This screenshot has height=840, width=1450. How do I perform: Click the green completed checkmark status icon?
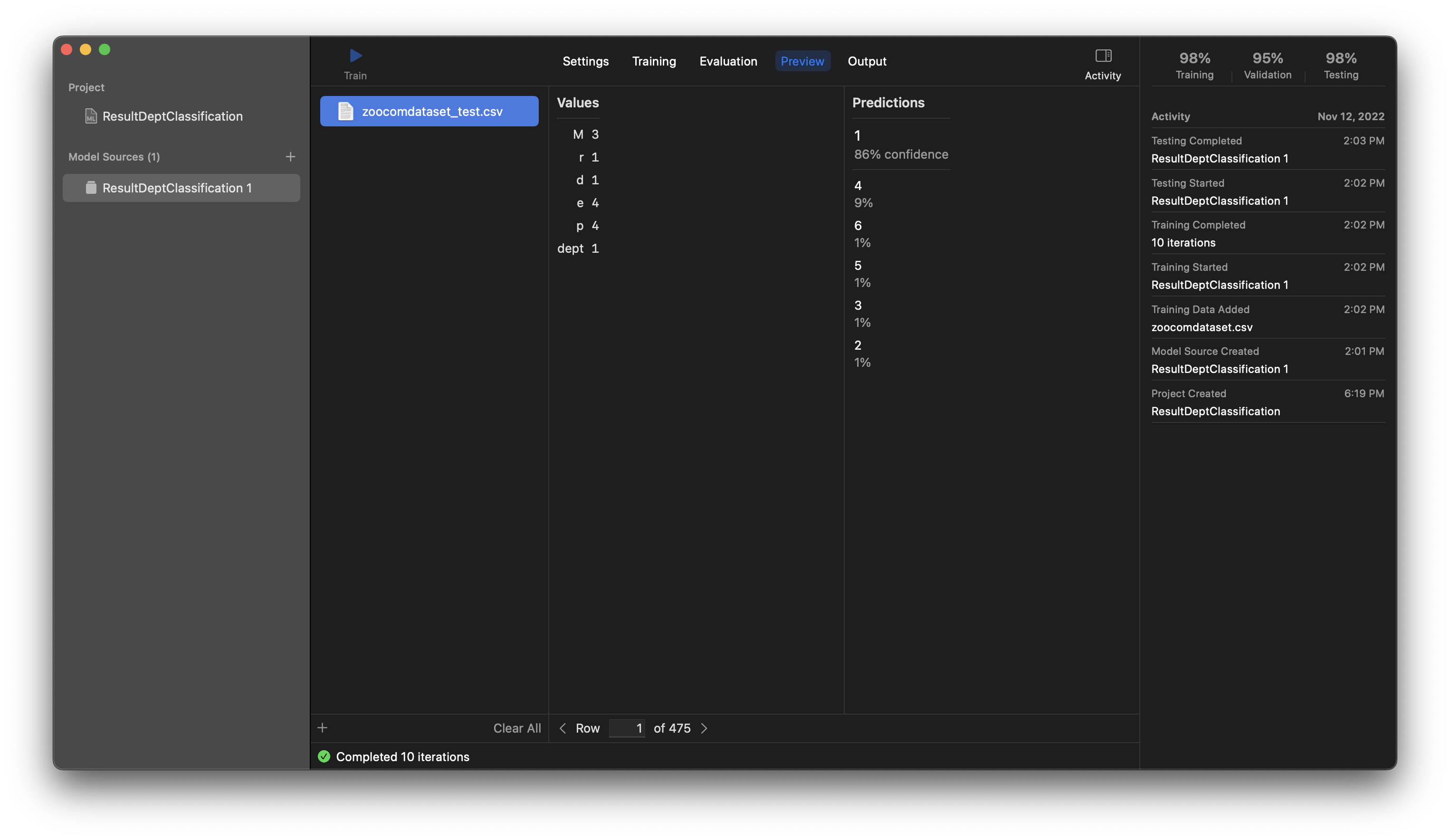click(324, 756)
